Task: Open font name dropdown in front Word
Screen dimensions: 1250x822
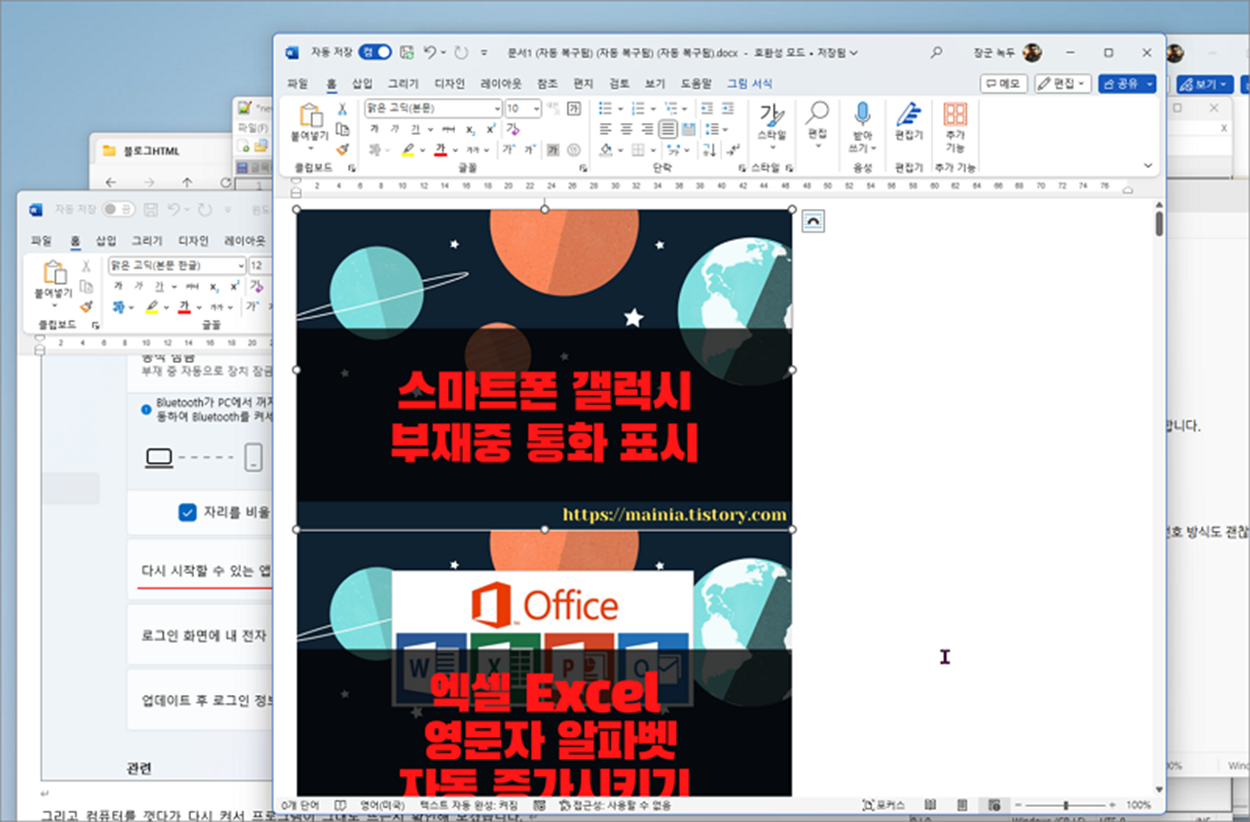Action: point(497,108)
